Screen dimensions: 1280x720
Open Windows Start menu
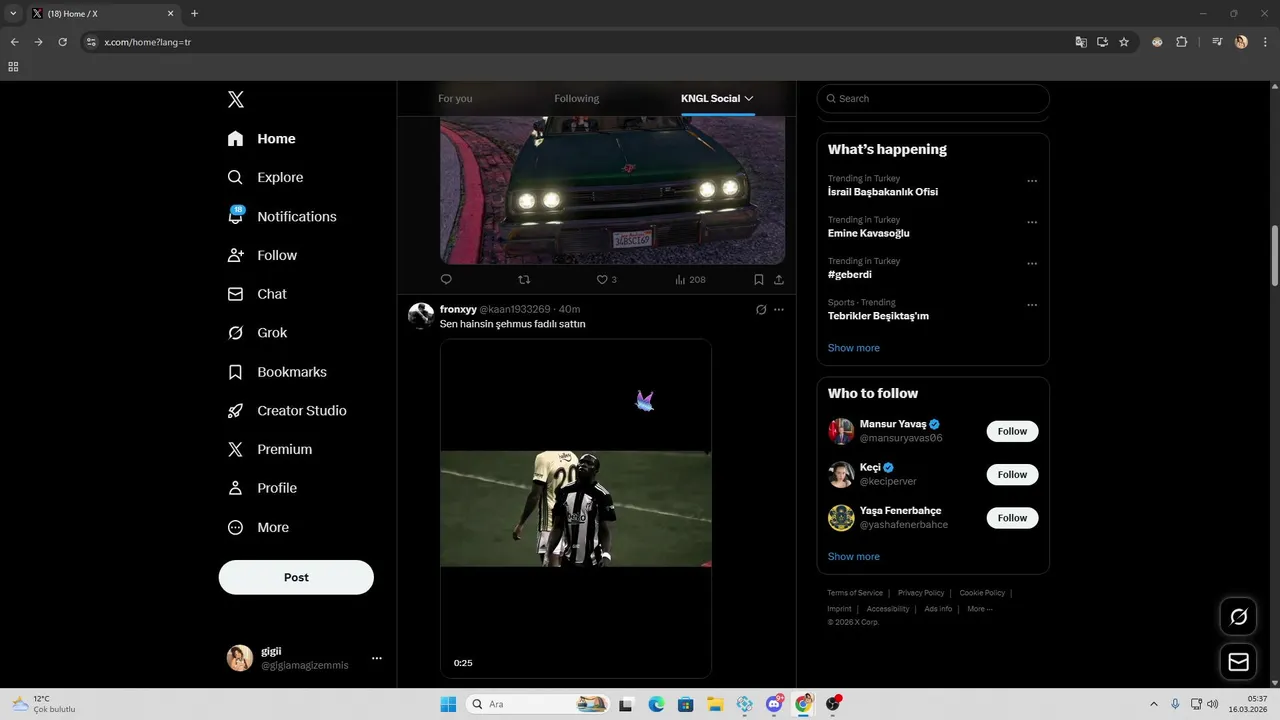pyautogui.click(x=448, y=704)
